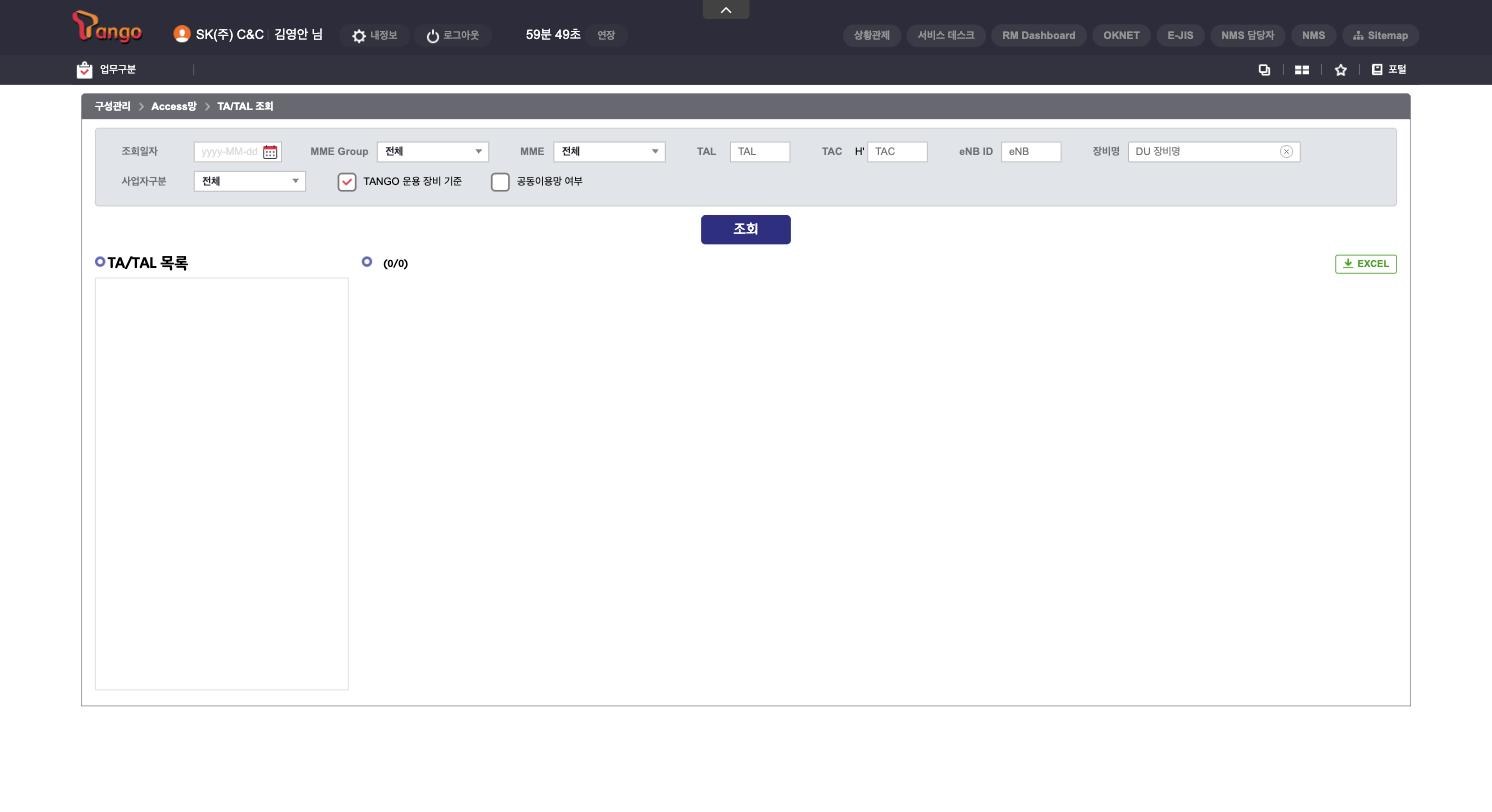Click the eNB ID input field

[x=1031, y=152]
